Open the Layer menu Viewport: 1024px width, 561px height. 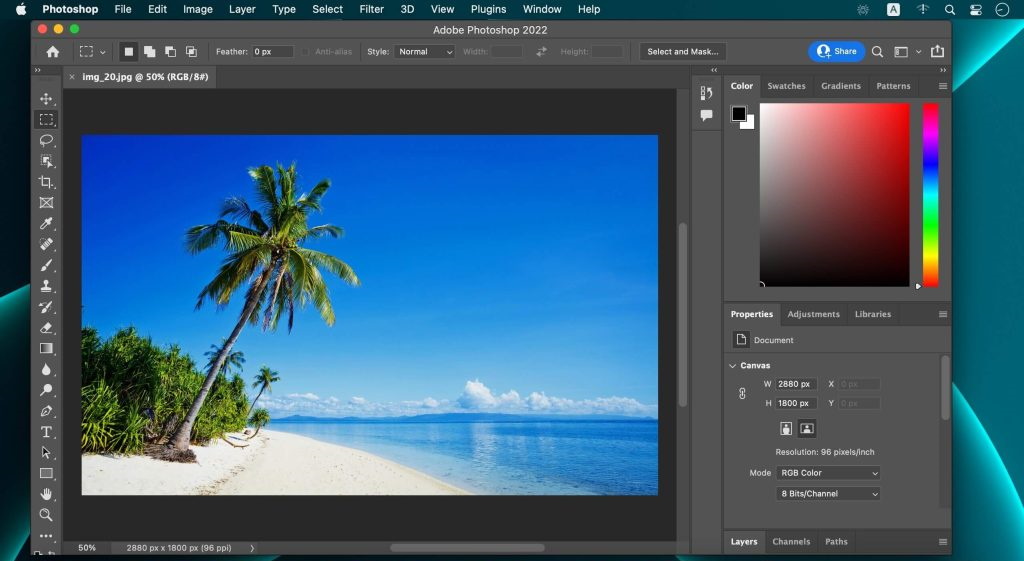(x=242, y=9)
